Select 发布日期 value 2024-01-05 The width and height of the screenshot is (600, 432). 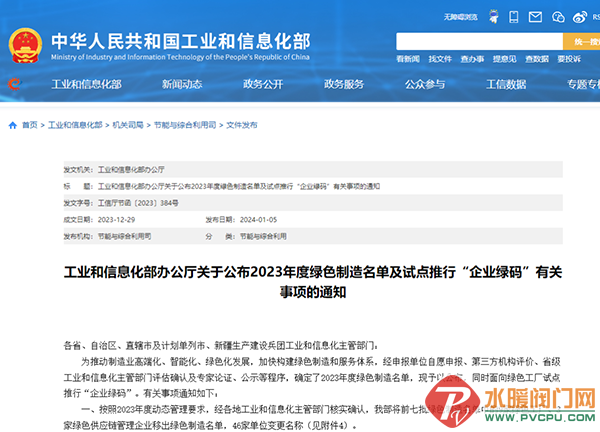[258, 220]
